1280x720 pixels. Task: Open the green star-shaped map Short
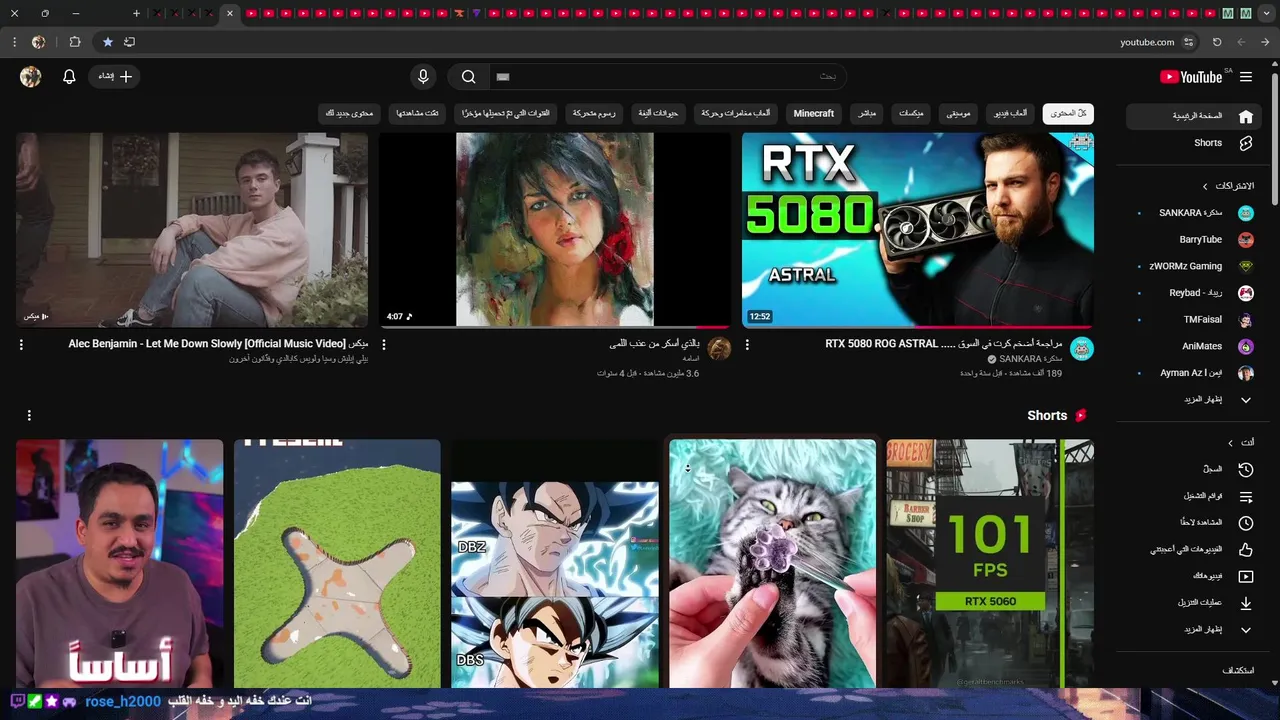pos(337,564)
